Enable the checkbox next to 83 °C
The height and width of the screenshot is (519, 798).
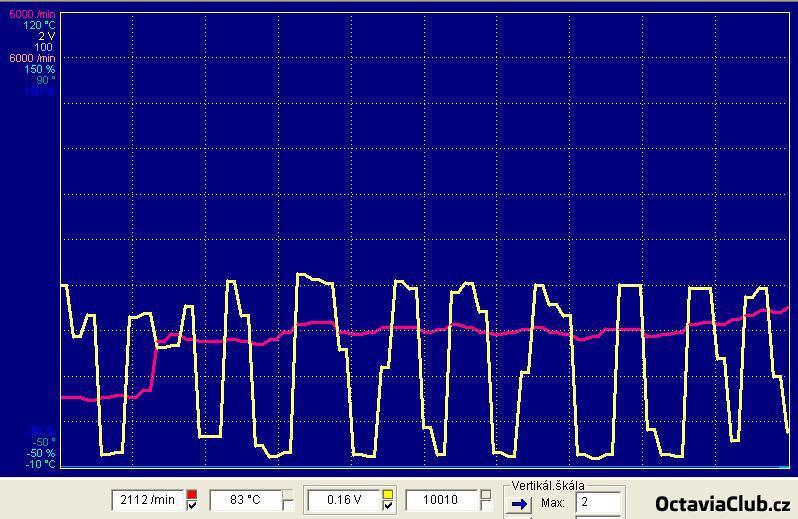288,504
